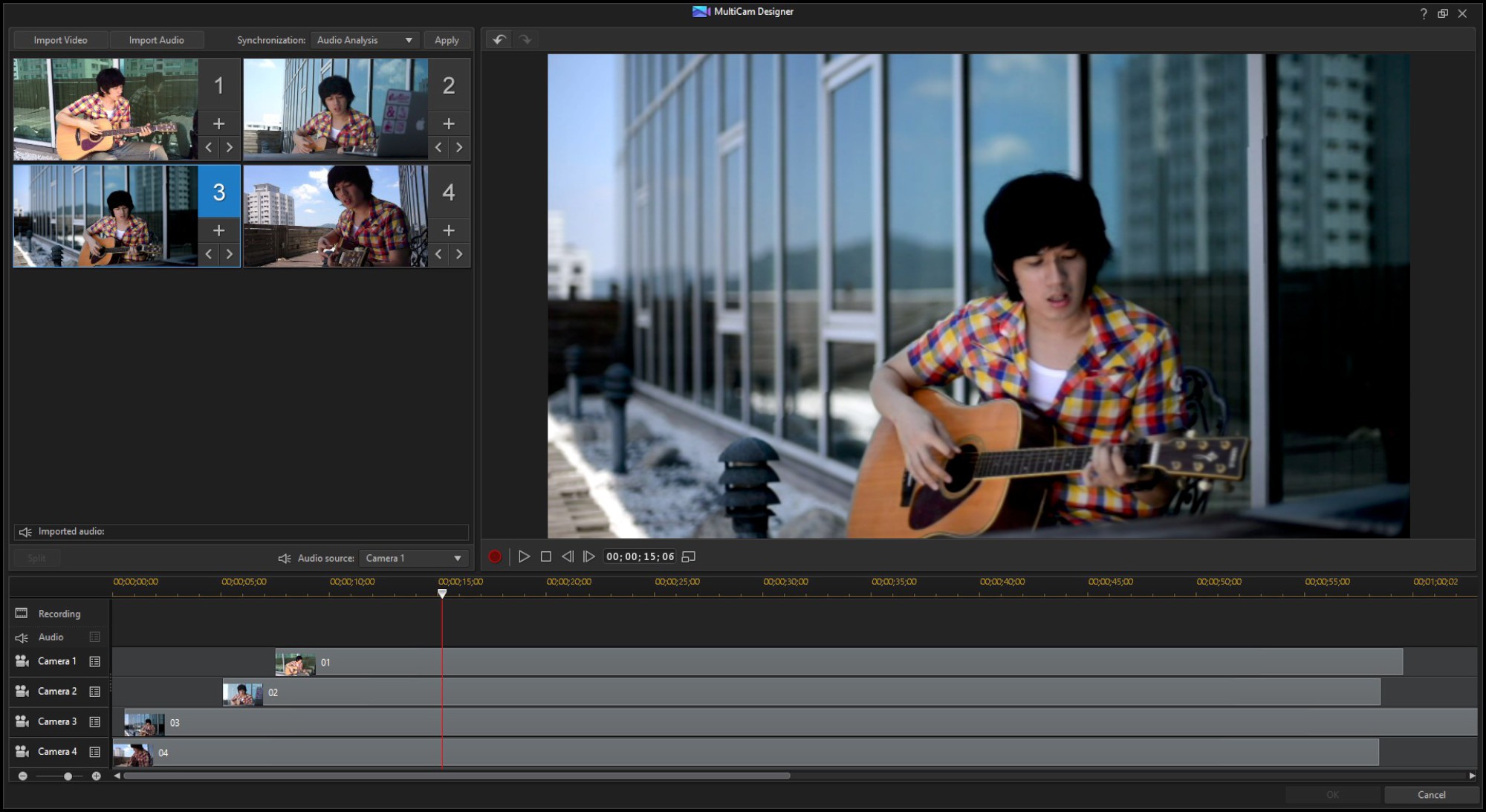Click the Undo arrow icon

point(499,39)
